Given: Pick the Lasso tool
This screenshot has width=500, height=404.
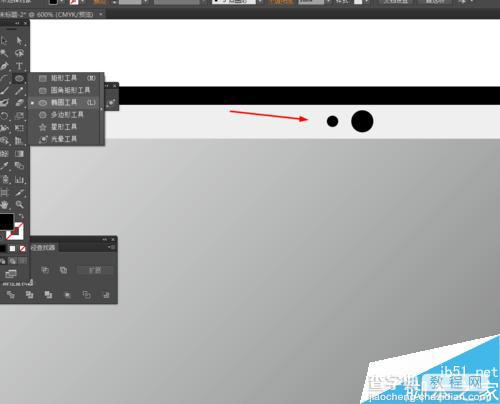Looking at the screenshot, I should tap(19, 53).
